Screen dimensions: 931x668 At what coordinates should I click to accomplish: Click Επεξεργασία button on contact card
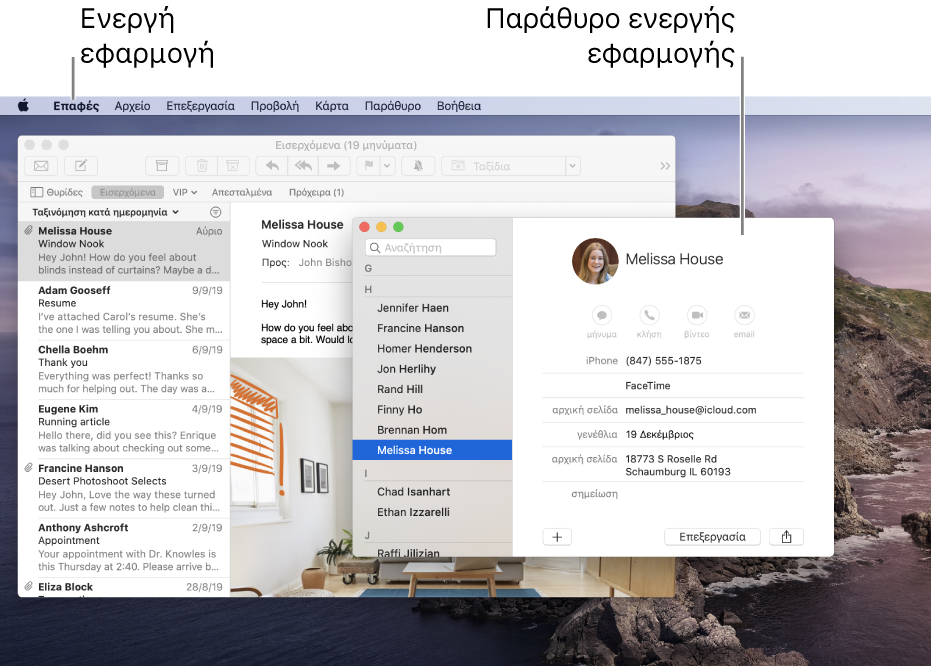pyautogui.click(x=712, y=537)
